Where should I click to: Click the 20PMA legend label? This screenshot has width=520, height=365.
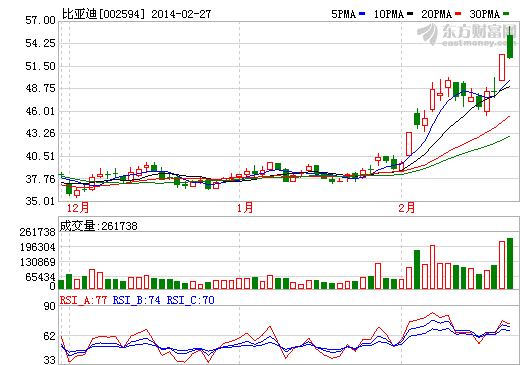point(437,14)
